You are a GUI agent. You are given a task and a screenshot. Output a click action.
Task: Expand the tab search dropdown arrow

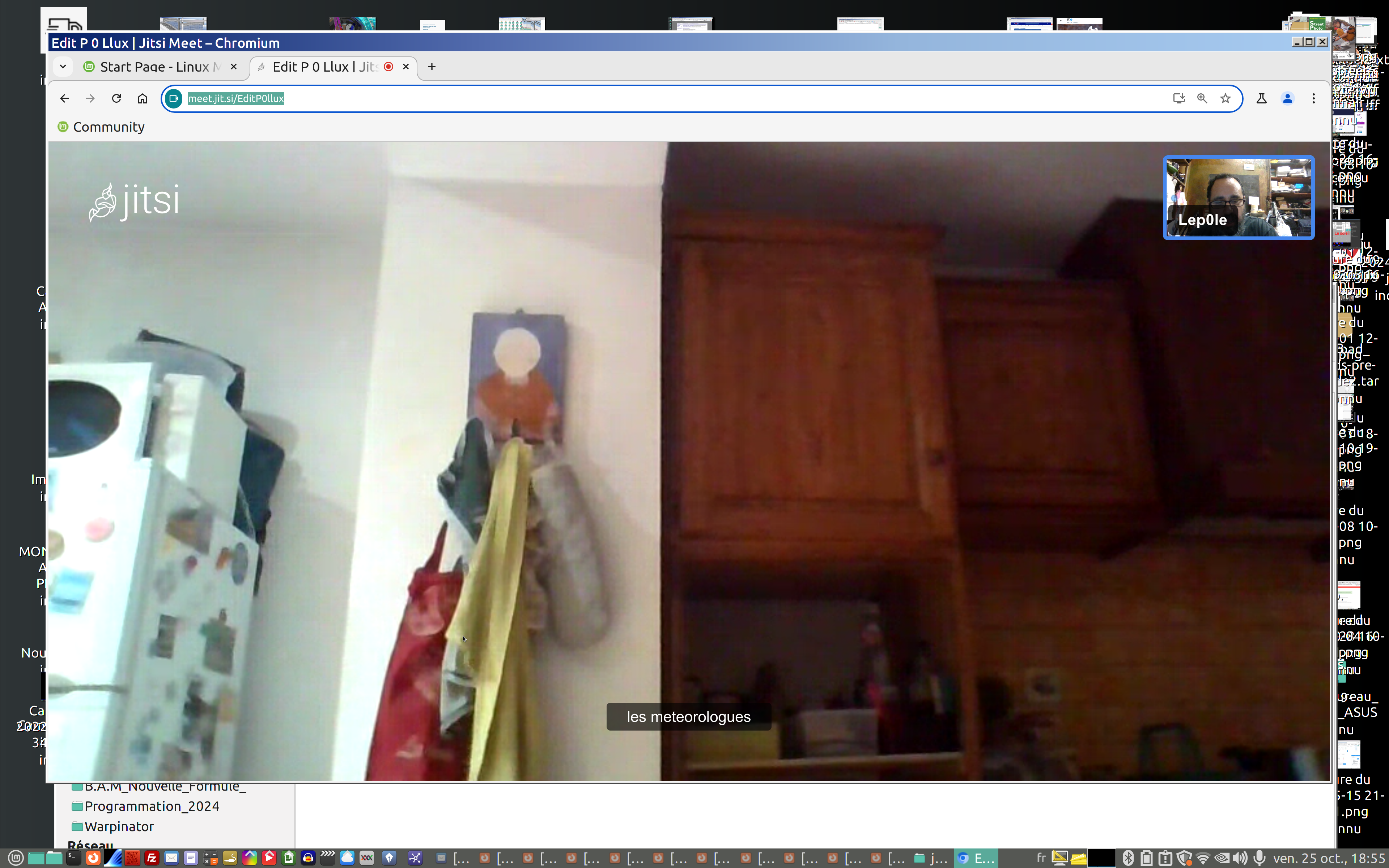(x=63, y=67)
